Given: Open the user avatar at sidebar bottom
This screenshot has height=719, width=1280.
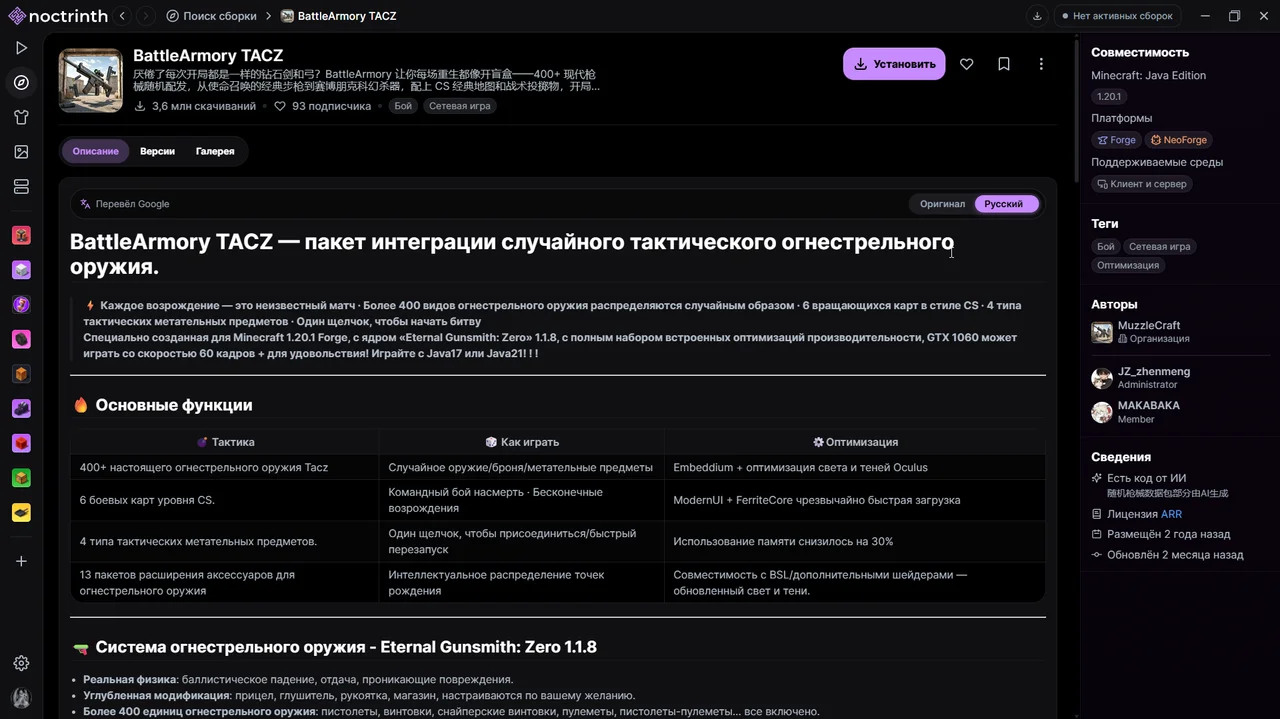Looking at the screenshot, I should (21, 698).
